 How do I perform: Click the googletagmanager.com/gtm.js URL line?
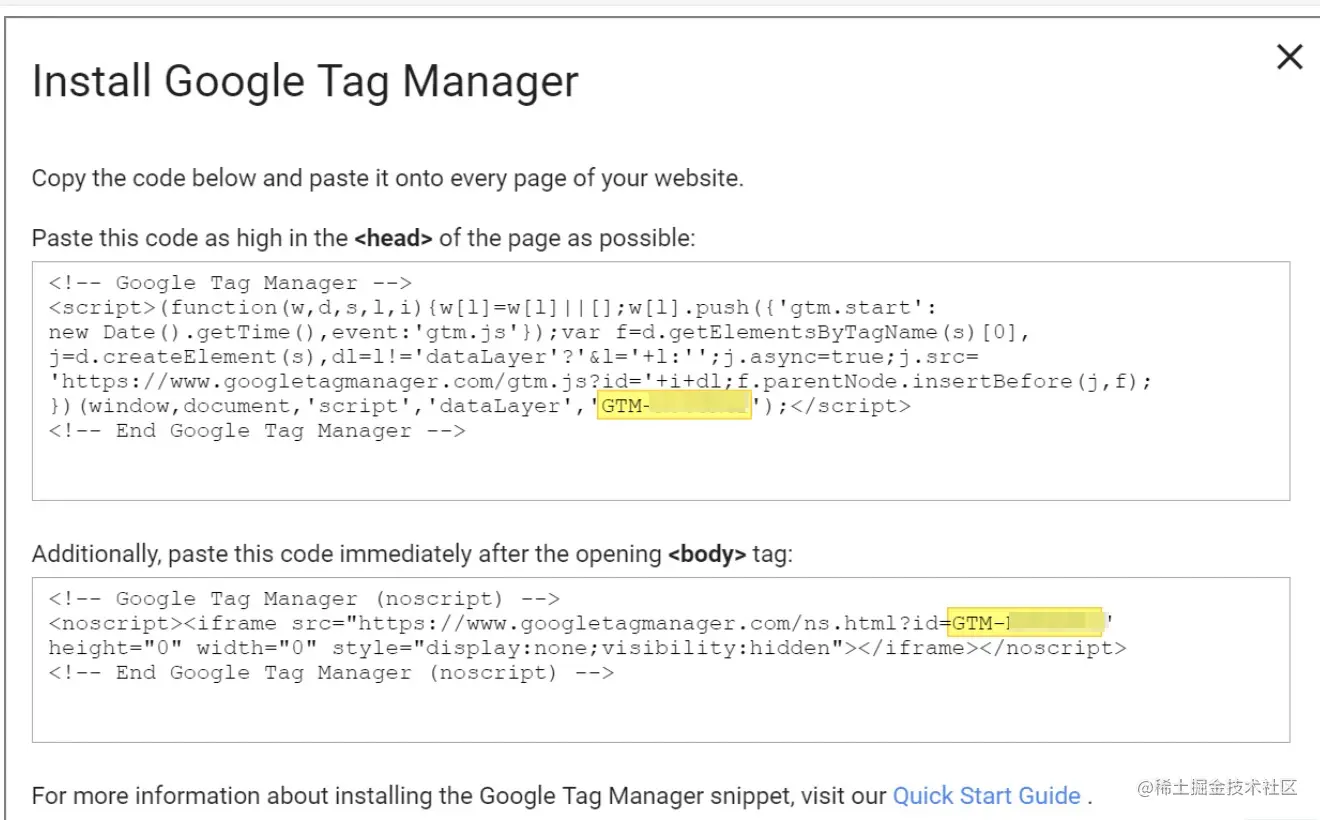(x=600, y=382)
